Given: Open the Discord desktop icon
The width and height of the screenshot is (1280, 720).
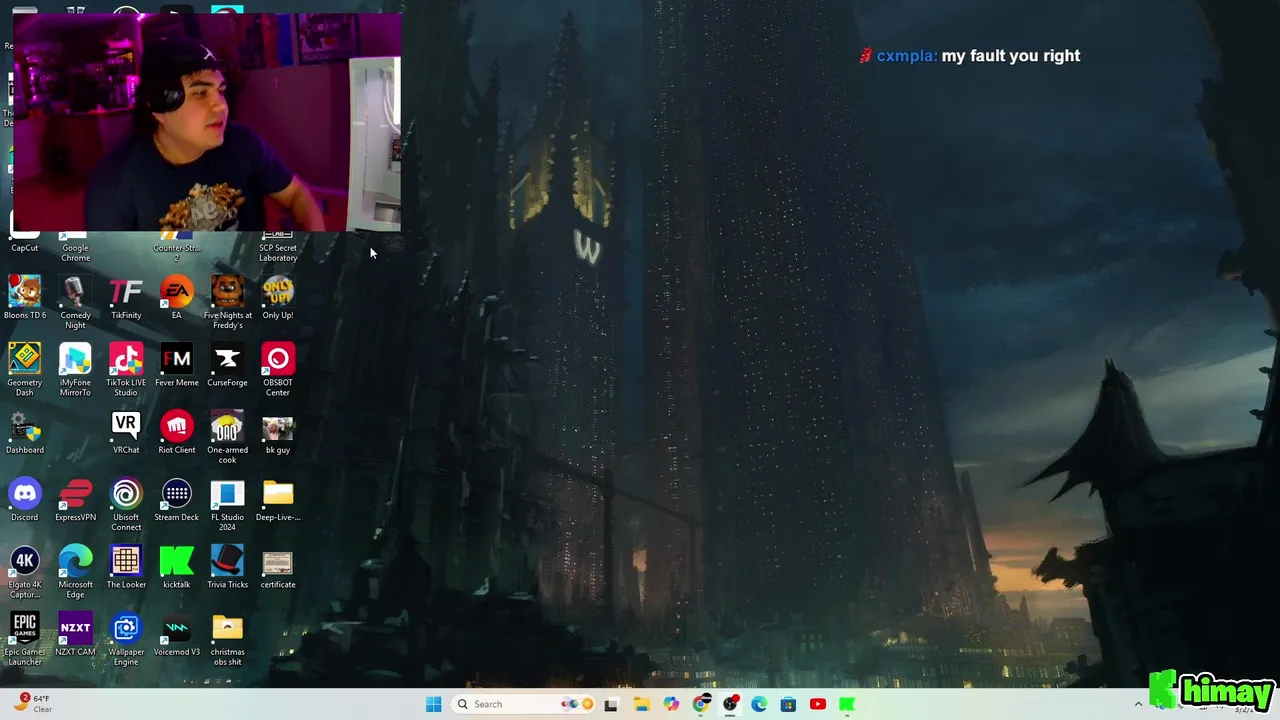Looking at the screenshot, I should pyautogui.click(x=25, y=500).
